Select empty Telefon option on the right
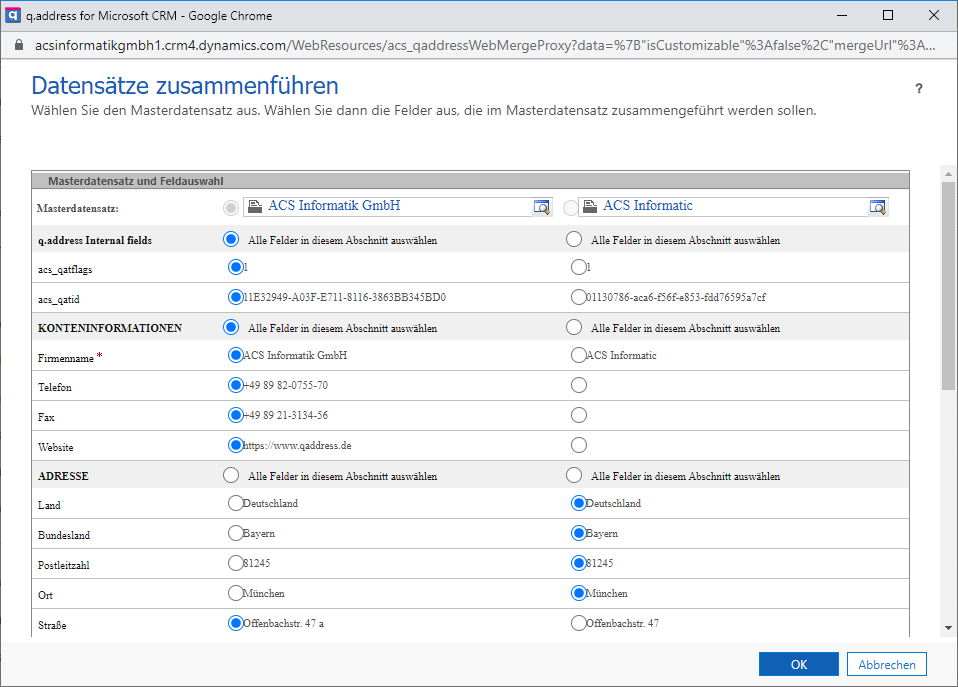Viewport: 958px width, 687px height. pos(578,385)
